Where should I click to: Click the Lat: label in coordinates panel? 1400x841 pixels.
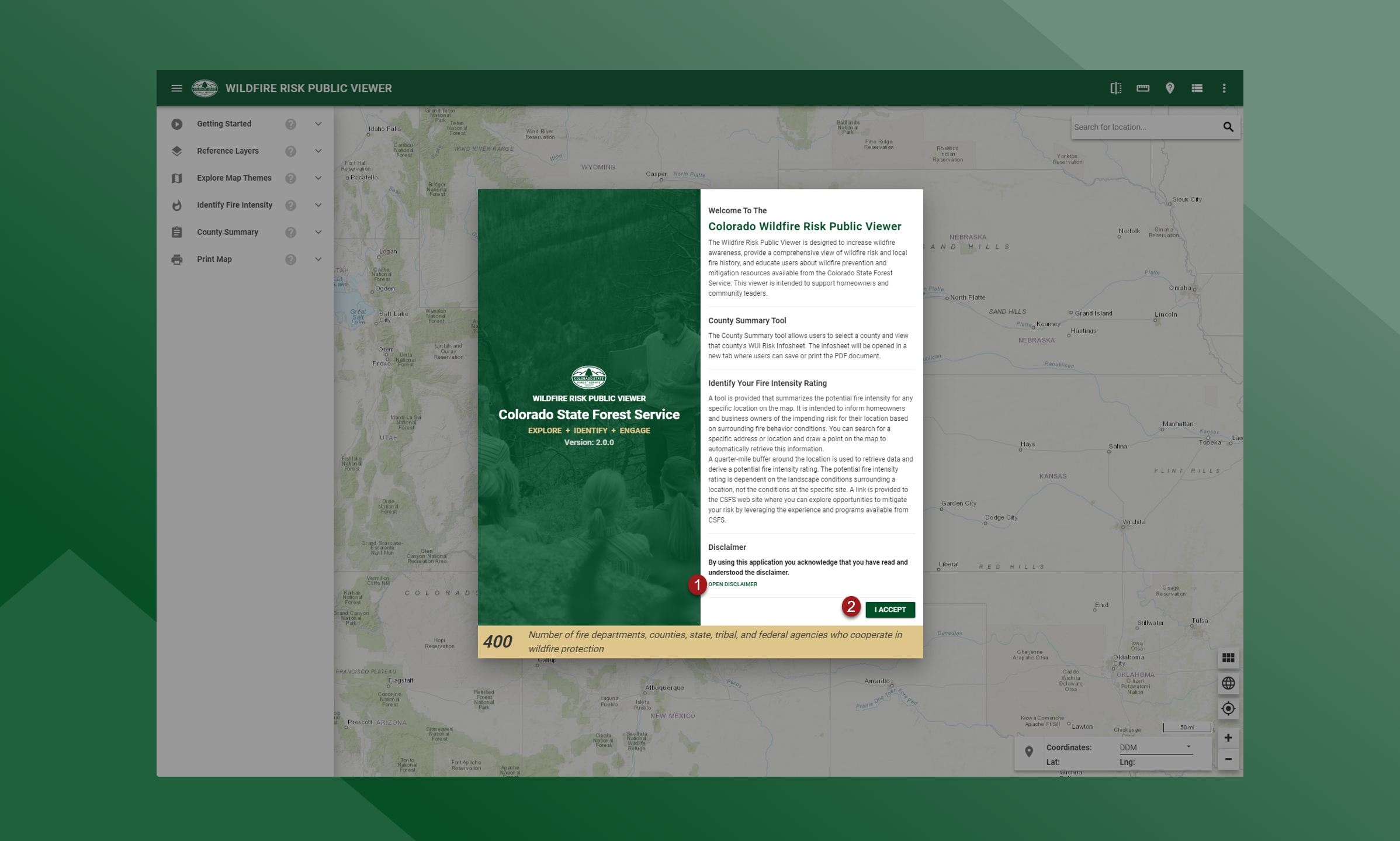[x=1052, y=762]
